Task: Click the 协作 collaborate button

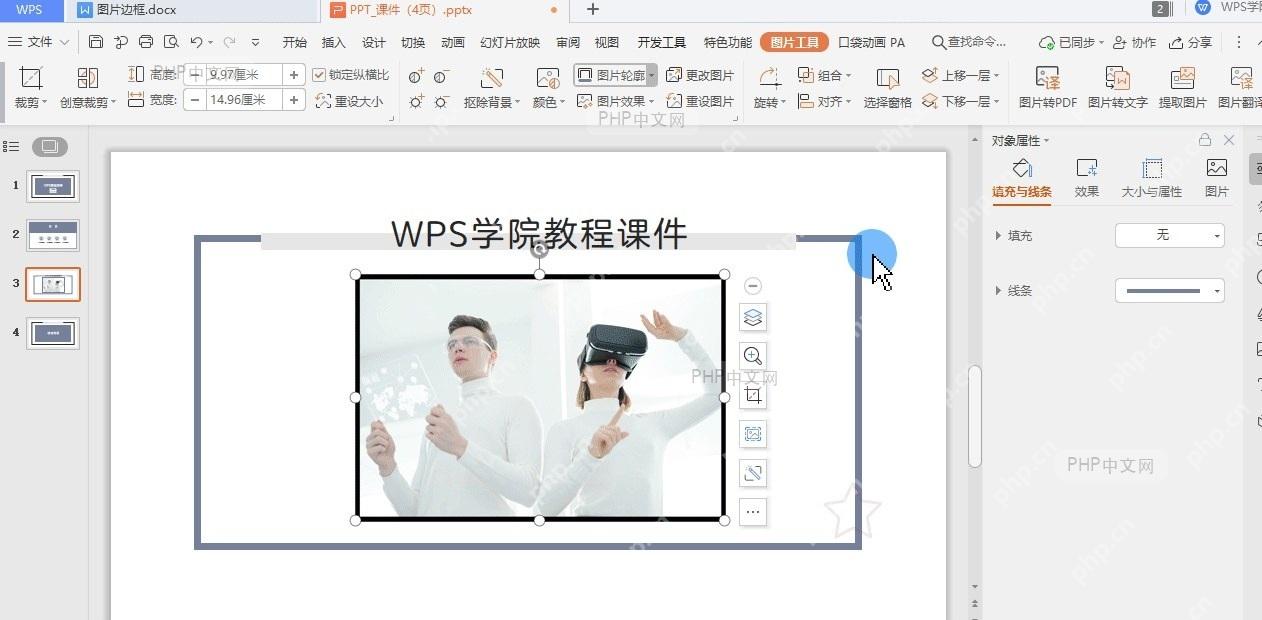Action: (1134, 42)
